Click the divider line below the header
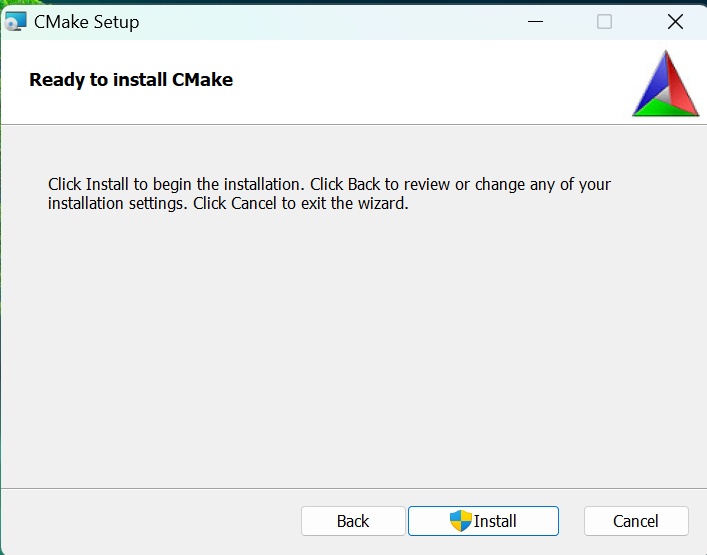This screenshot has height=555, width=707. coord(354,124)
